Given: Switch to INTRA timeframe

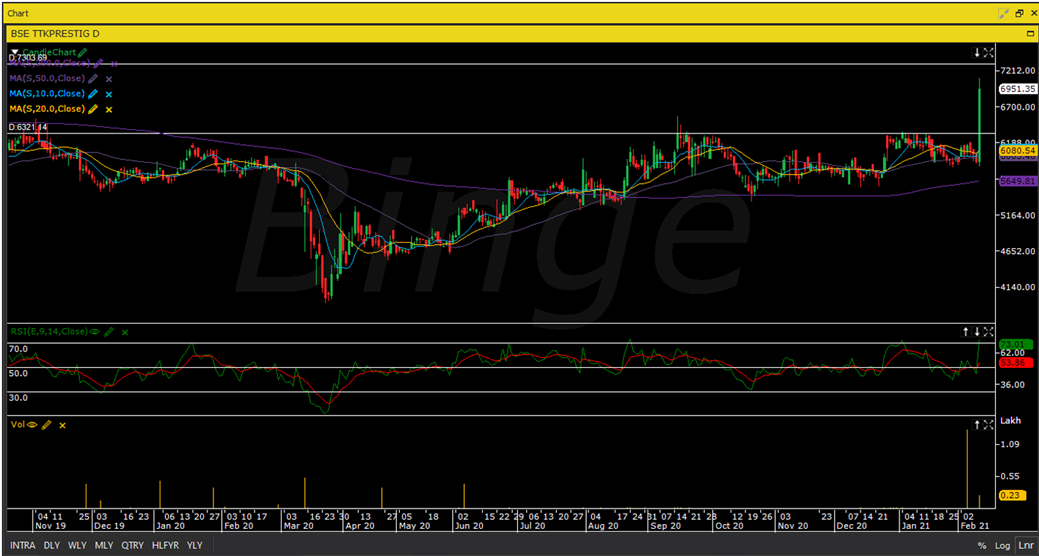Looking at the screenshot, I should pyautogui.click(x=23, y=545).
